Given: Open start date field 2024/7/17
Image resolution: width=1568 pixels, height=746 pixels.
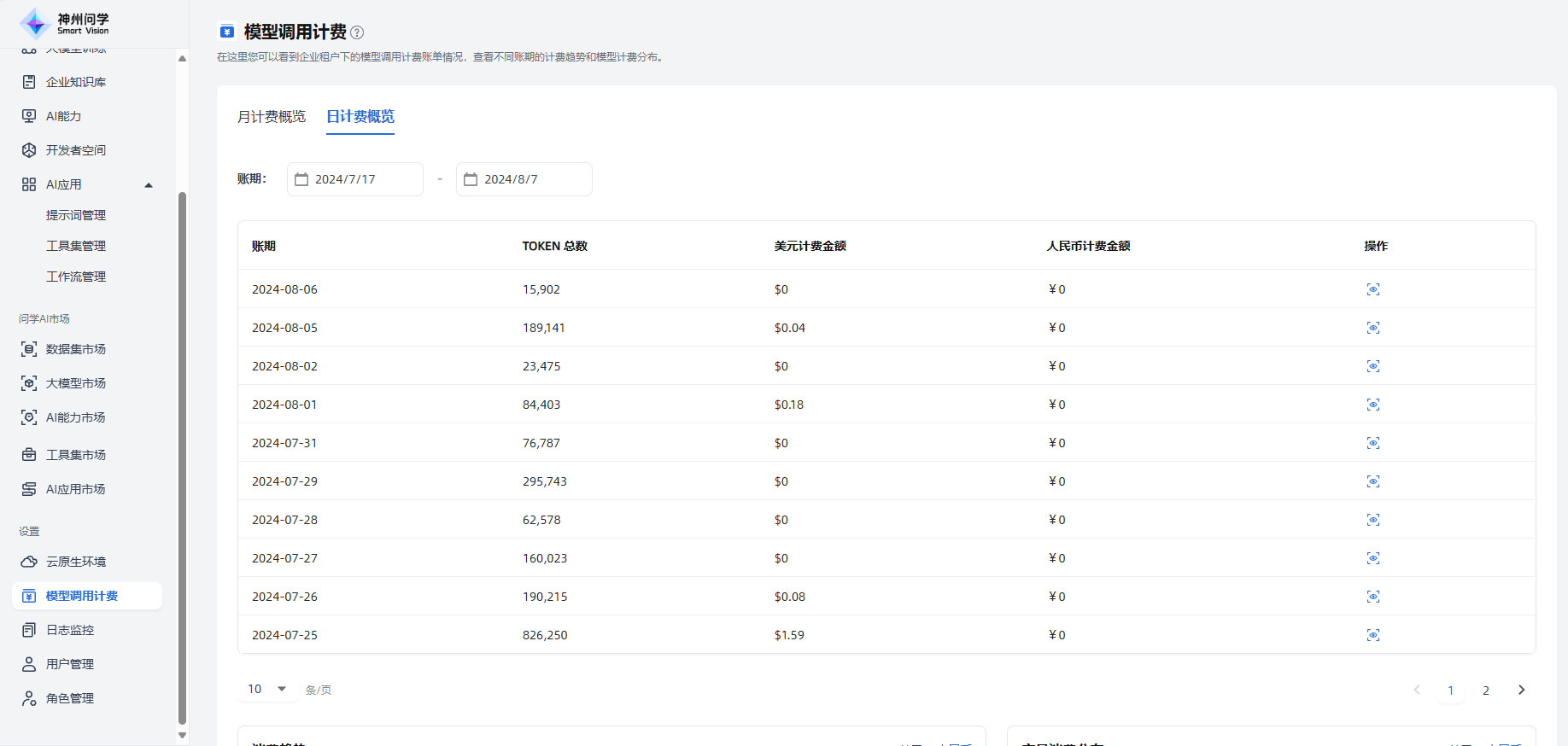Looking at the screenshot, I should point(355,179).
